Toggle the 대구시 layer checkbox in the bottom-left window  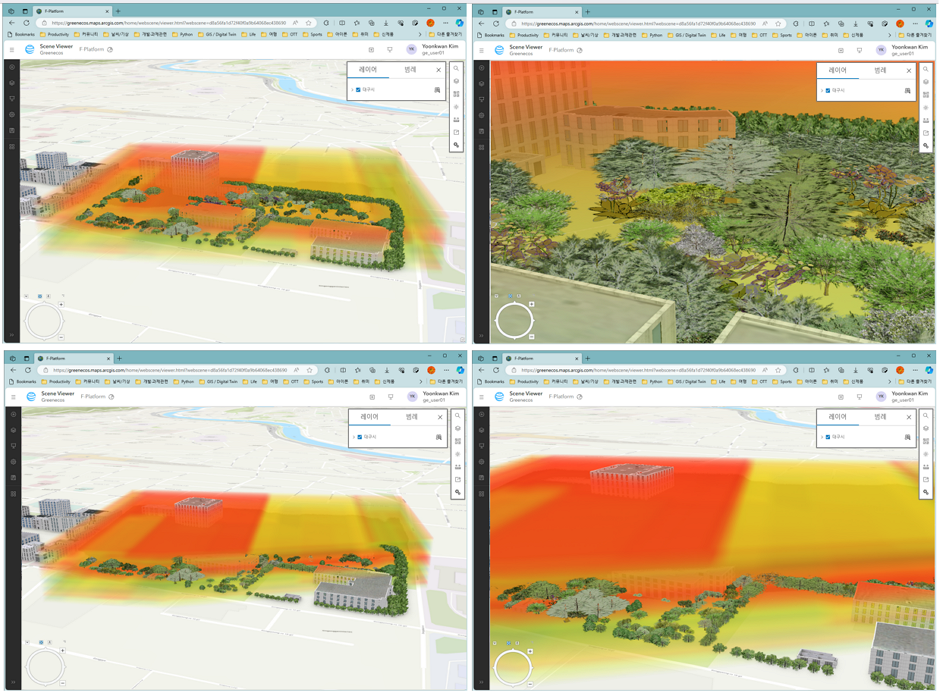tap(360, 437)
